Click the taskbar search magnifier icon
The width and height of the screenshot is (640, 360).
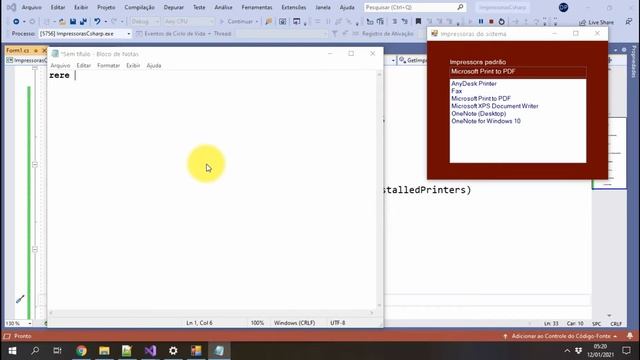(x=35, y=351)
